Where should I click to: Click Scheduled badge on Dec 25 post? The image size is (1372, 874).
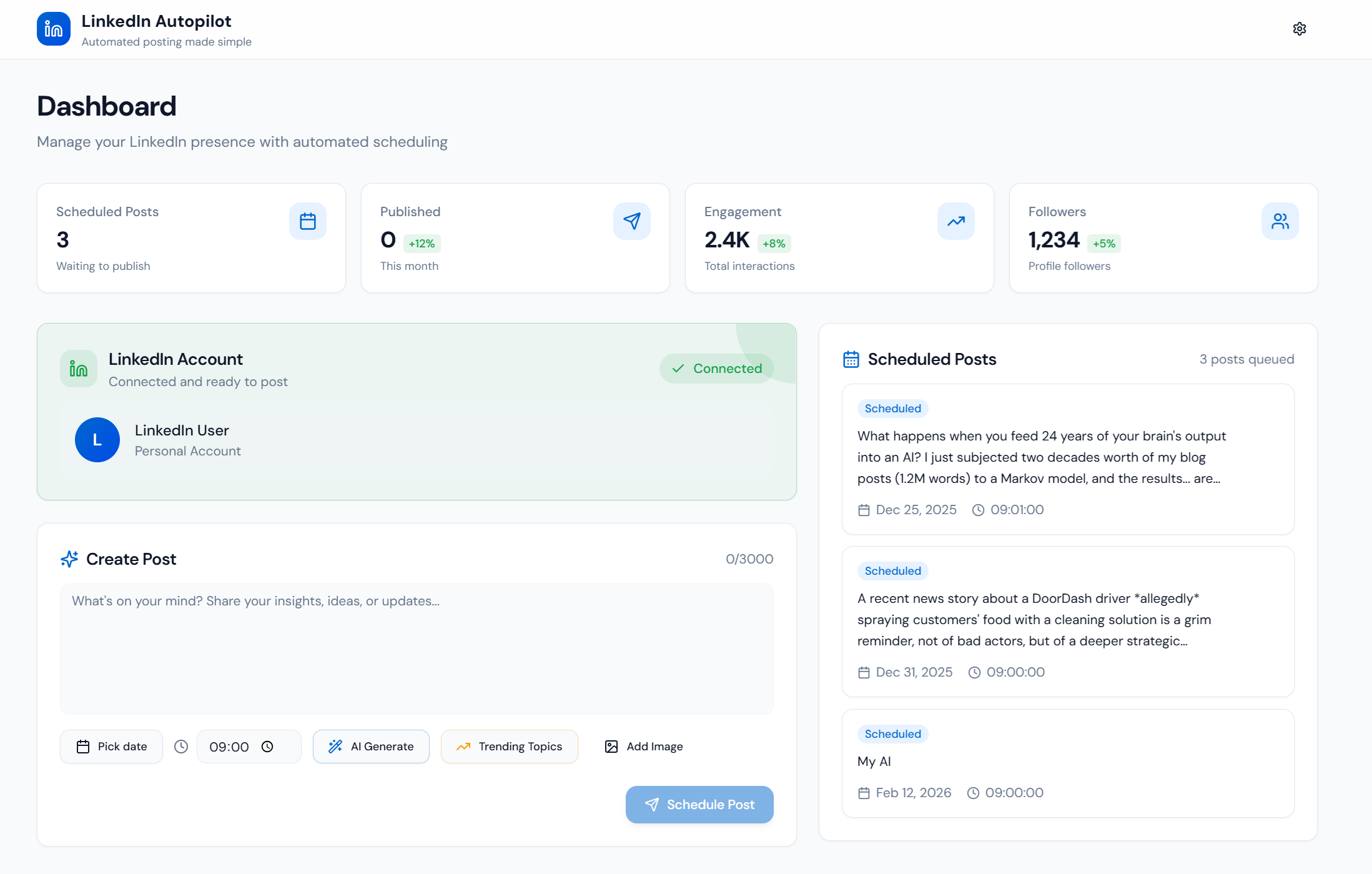892,409
